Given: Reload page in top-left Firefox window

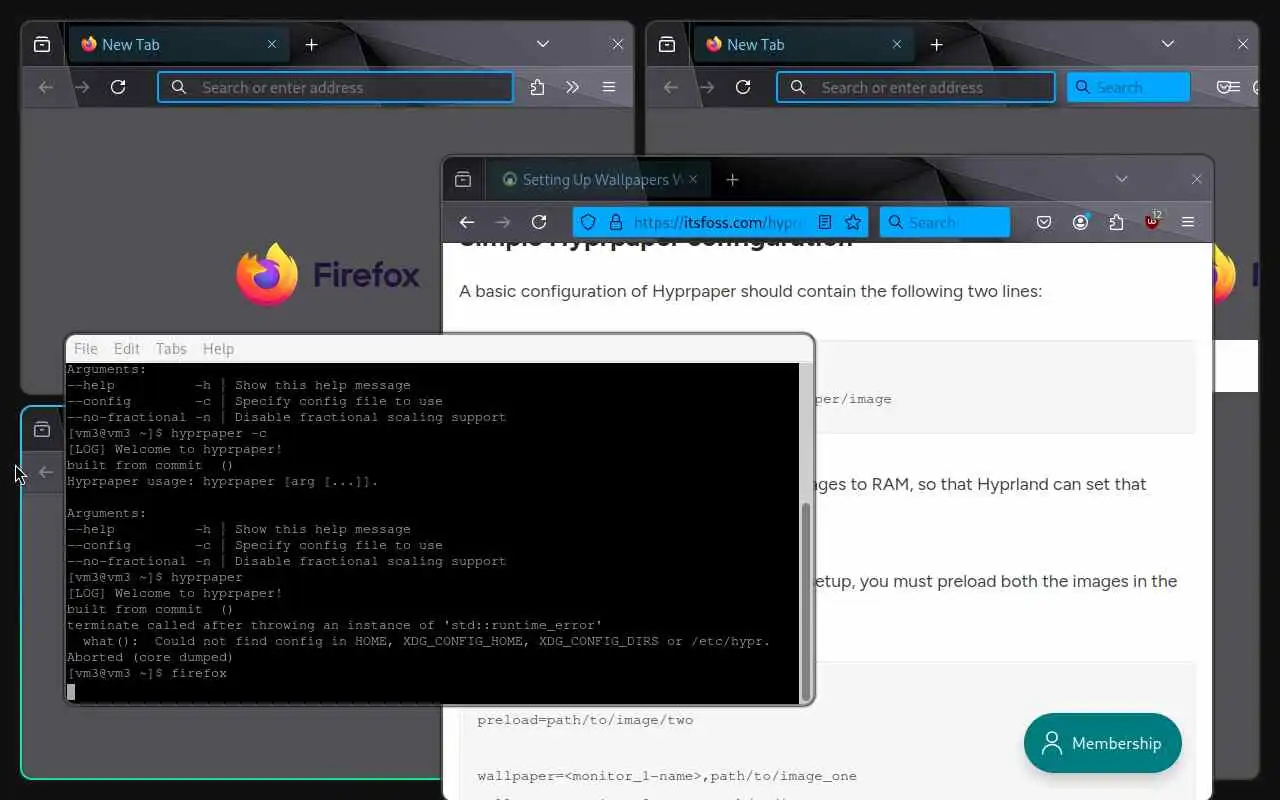Looking at the screenshot, I should 118,87.
